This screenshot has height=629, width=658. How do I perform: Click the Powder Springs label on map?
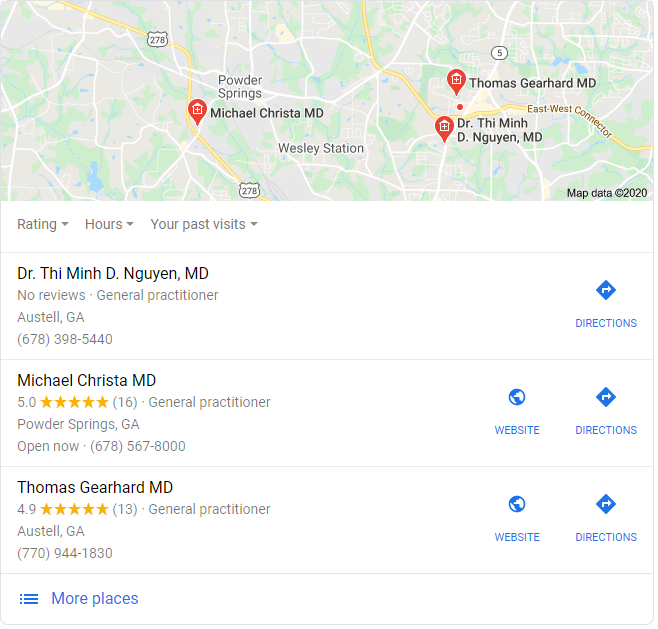[x=240, y=86]
